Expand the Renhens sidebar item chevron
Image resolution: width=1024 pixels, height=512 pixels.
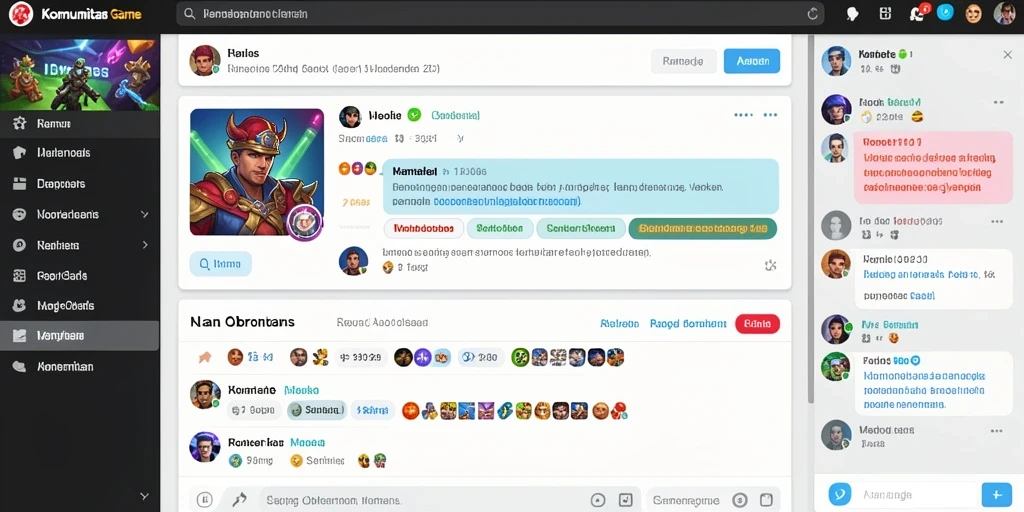145,245
